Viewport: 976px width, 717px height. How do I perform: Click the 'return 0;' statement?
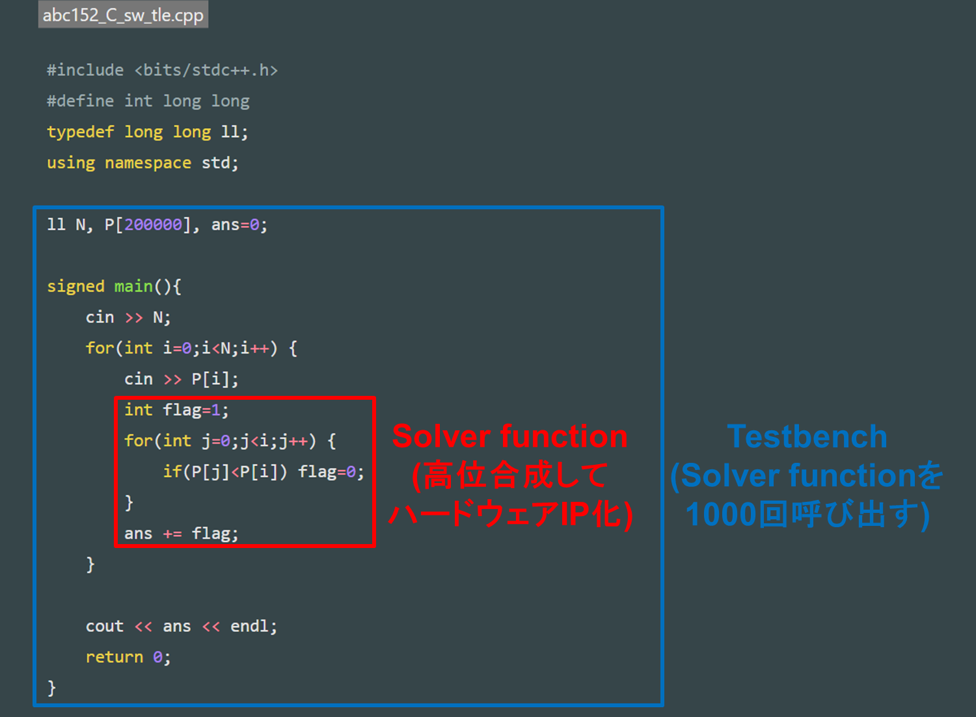(x=128, y=657)
